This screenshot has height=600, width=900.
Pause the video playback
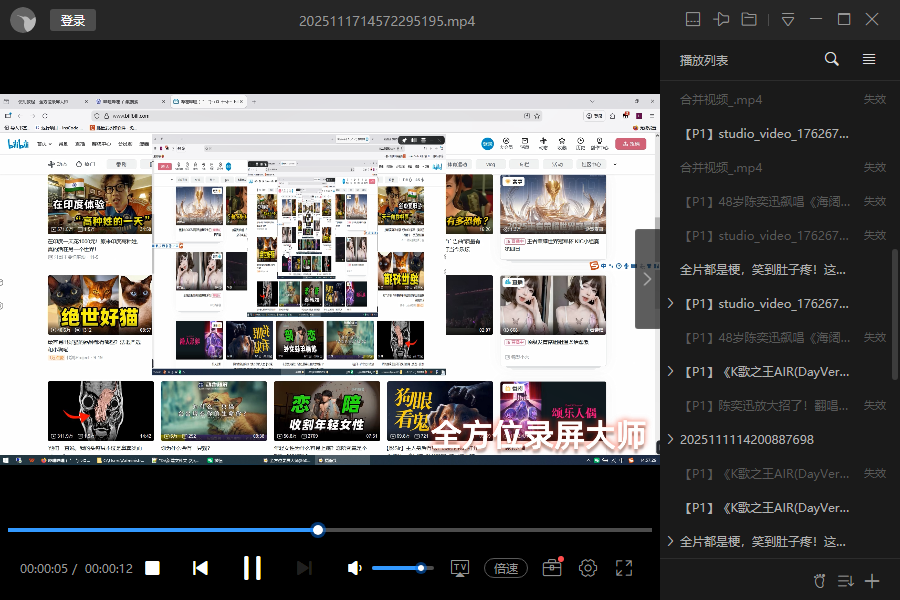252,568
